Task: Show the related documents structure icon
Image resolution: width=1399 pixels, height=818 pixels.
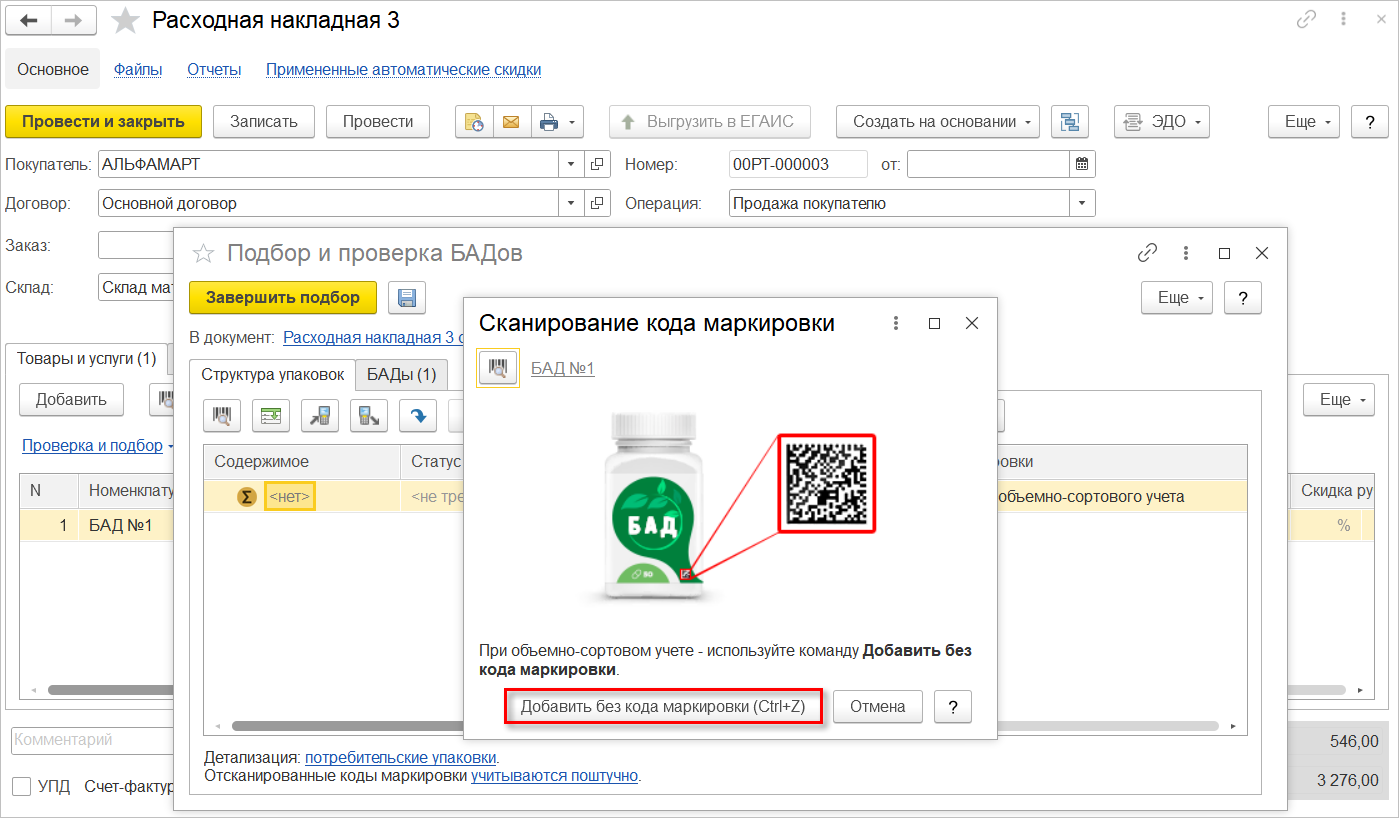Action: click(x=1070, y=122)
